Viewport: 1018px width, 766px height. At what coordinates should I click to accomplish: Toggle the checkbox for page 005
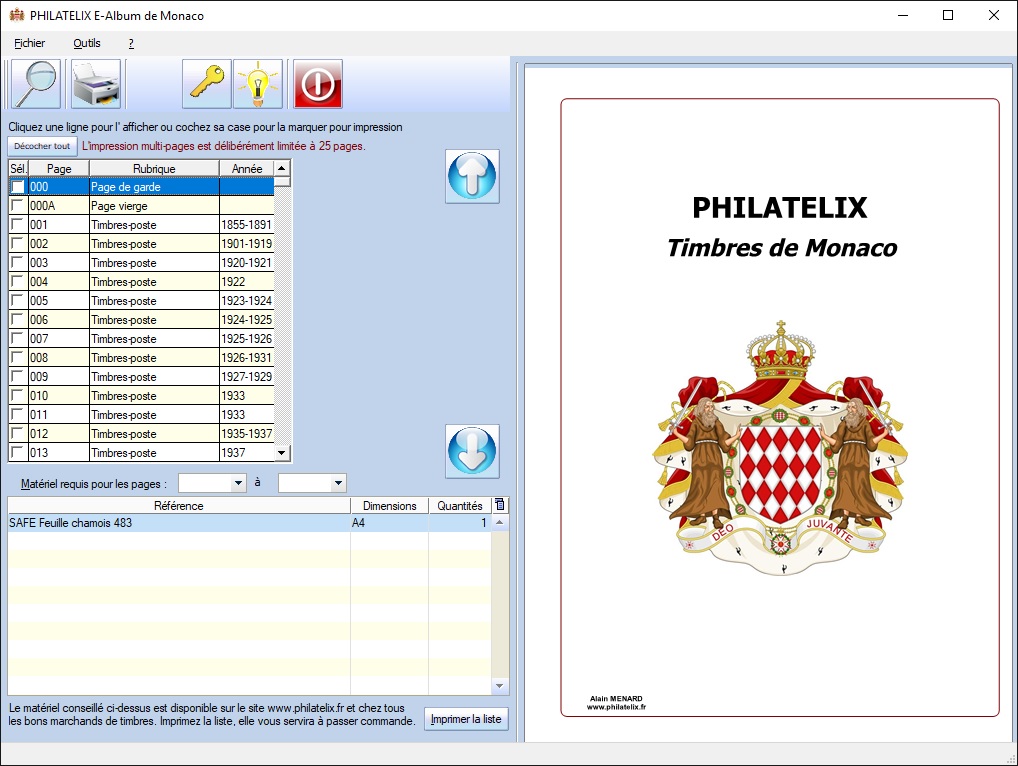tap(18, 301)
